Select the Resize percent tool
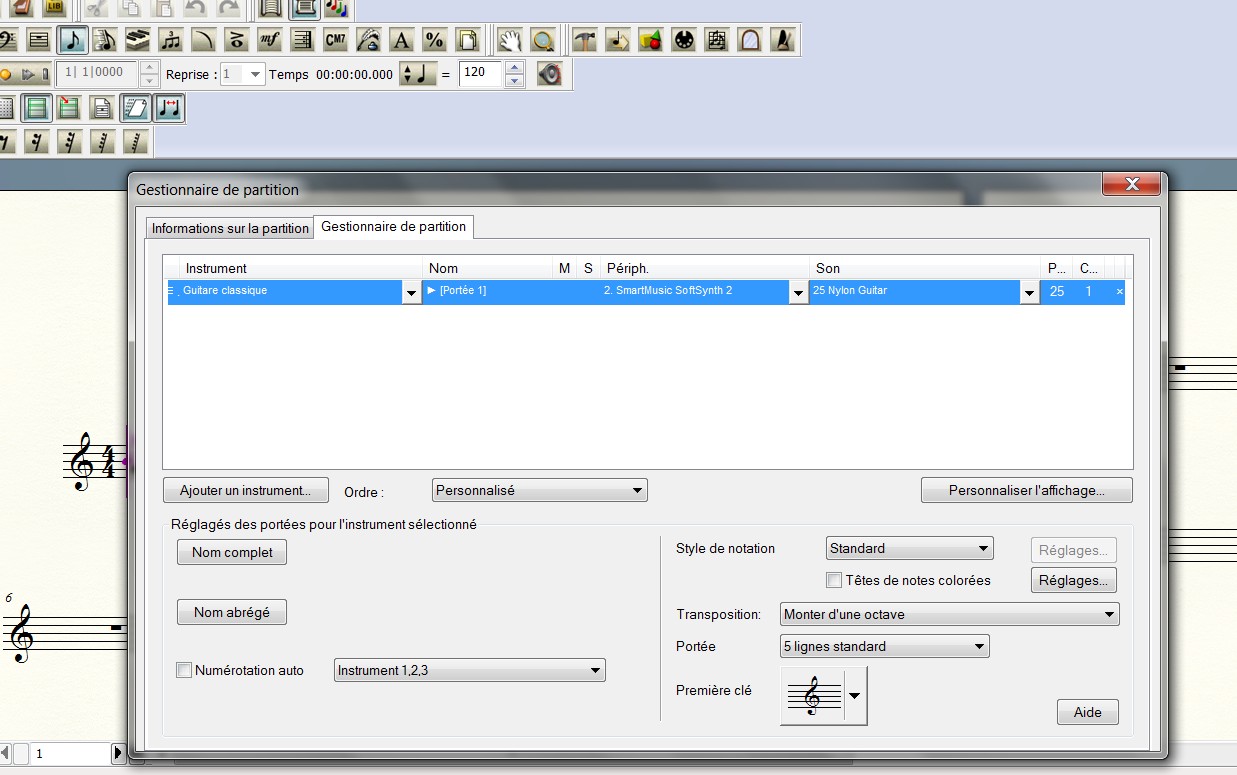The height and width of the screenshot is (775, 1237). pyautogui.click(x=434, y=40)
